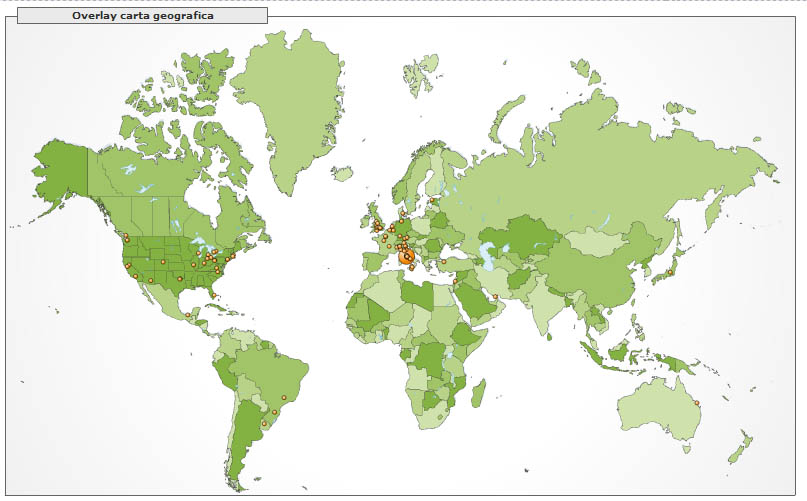The height and width of the screenshot is (501, 807).
Task: Click Russia on the world map
Action: click(x=592, y=170)
